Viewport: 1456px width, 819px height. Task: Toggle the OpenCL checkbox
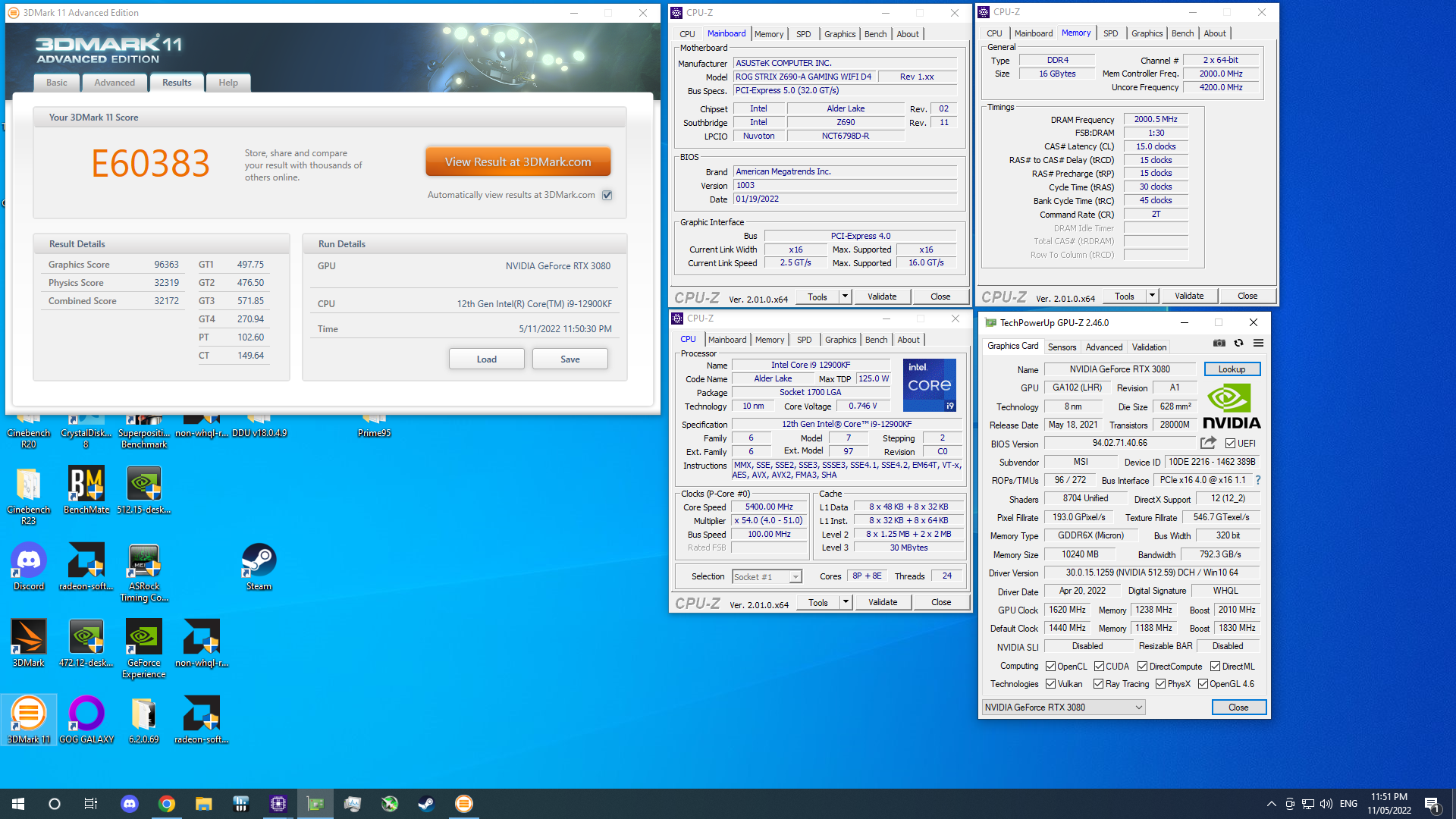tap(1050, 667)
